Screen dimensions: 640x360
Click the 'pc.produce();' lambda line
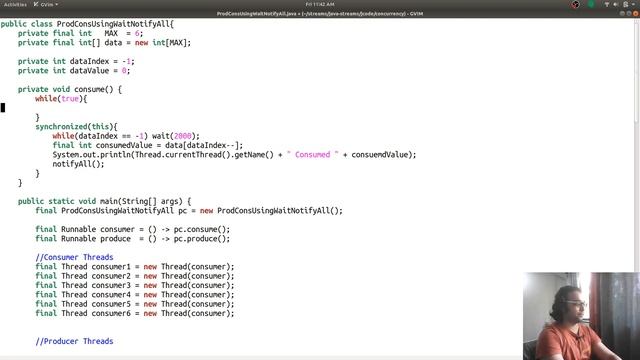pyautogui.click(x=133, y=239)
